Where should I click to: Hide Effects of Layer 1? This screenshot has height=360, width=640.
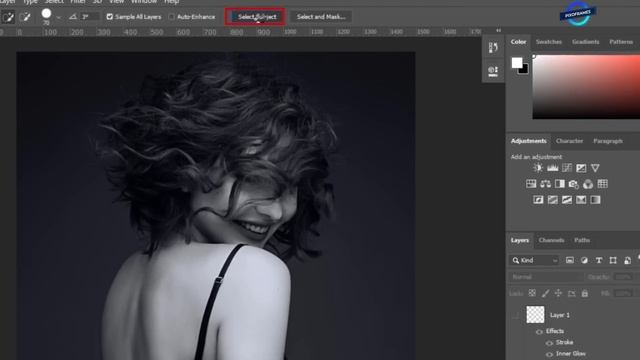coord(539,331)
